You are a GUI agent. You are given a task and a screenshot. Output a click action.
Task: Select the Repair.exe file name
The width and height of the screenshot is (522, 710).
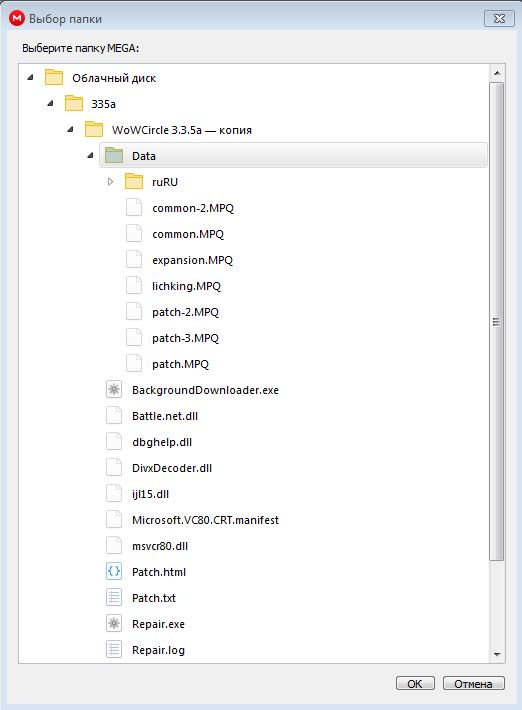coord(158,624)
